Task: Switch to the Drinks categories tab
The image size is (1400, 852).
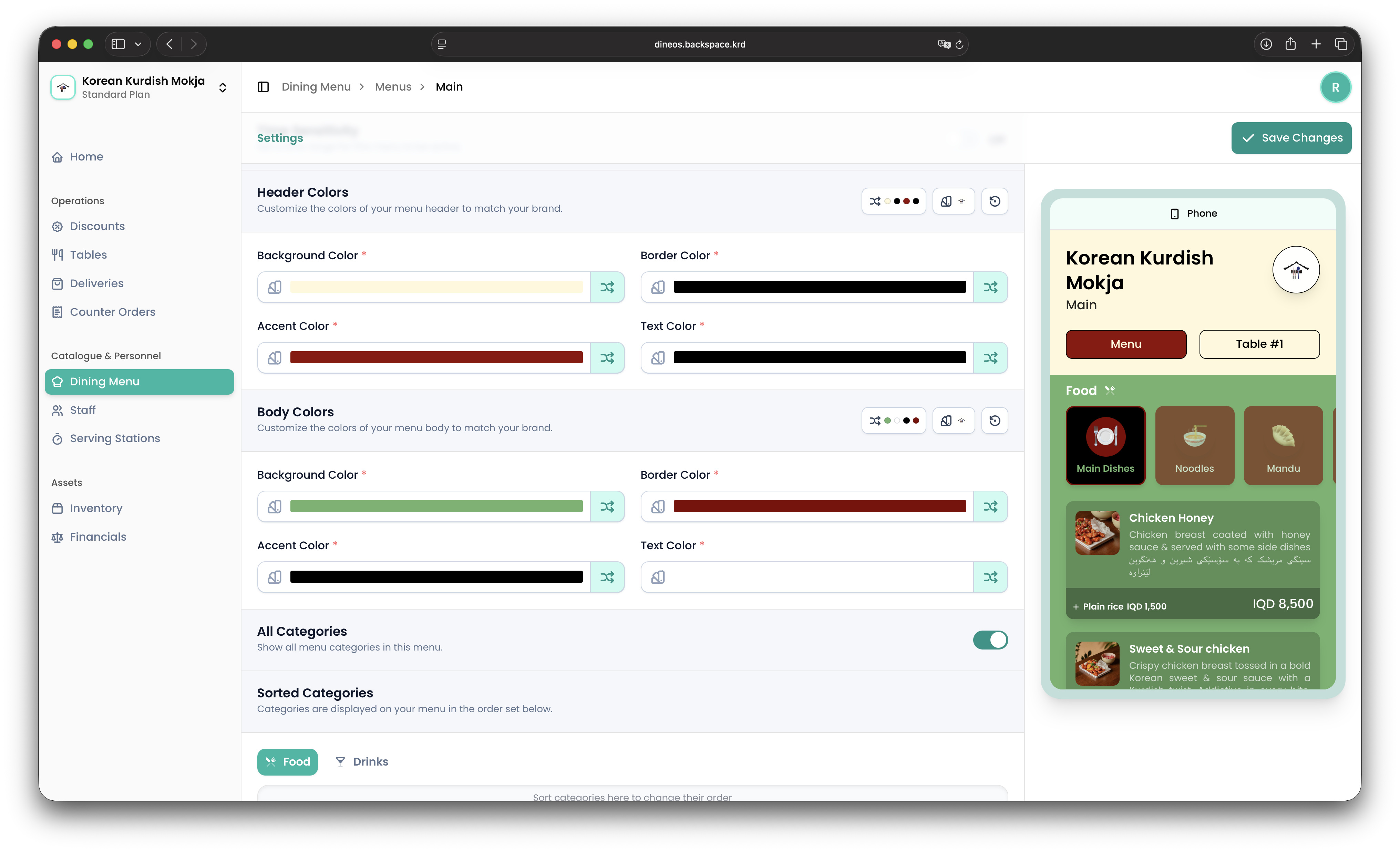Action: click(x=362, y=762)
